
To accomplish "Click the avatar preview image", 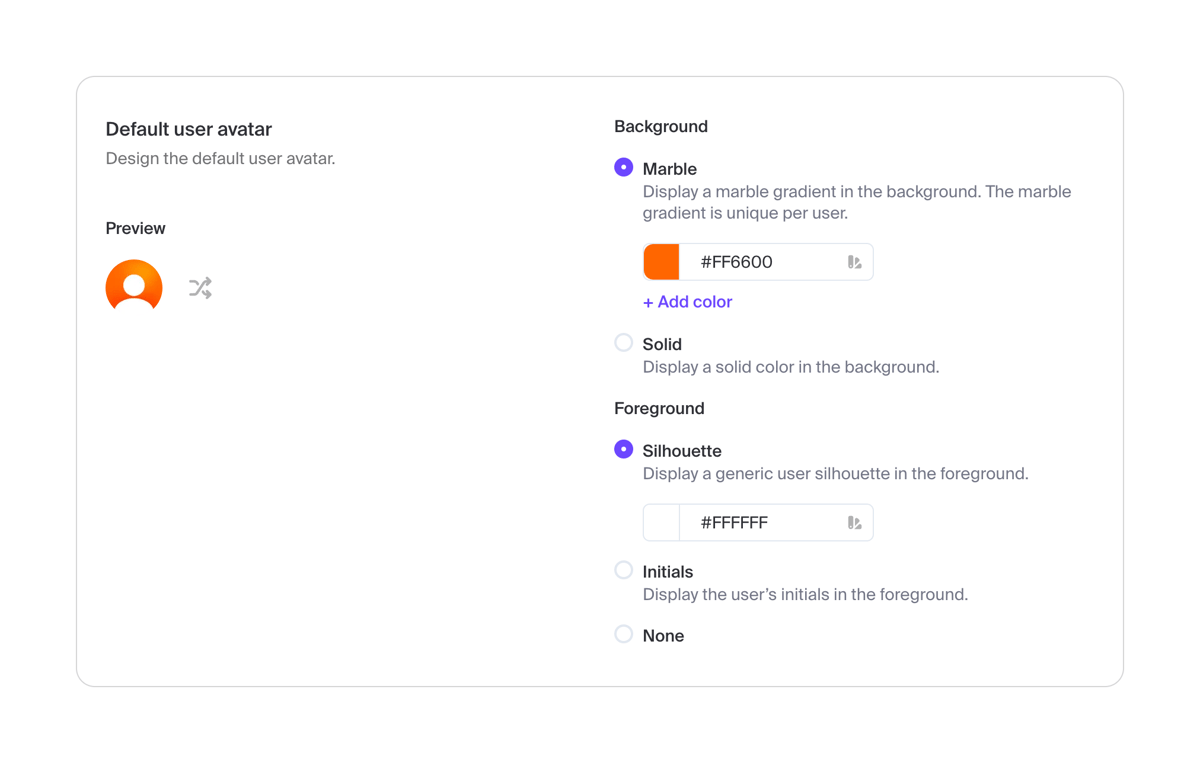I will coord(133,286).
